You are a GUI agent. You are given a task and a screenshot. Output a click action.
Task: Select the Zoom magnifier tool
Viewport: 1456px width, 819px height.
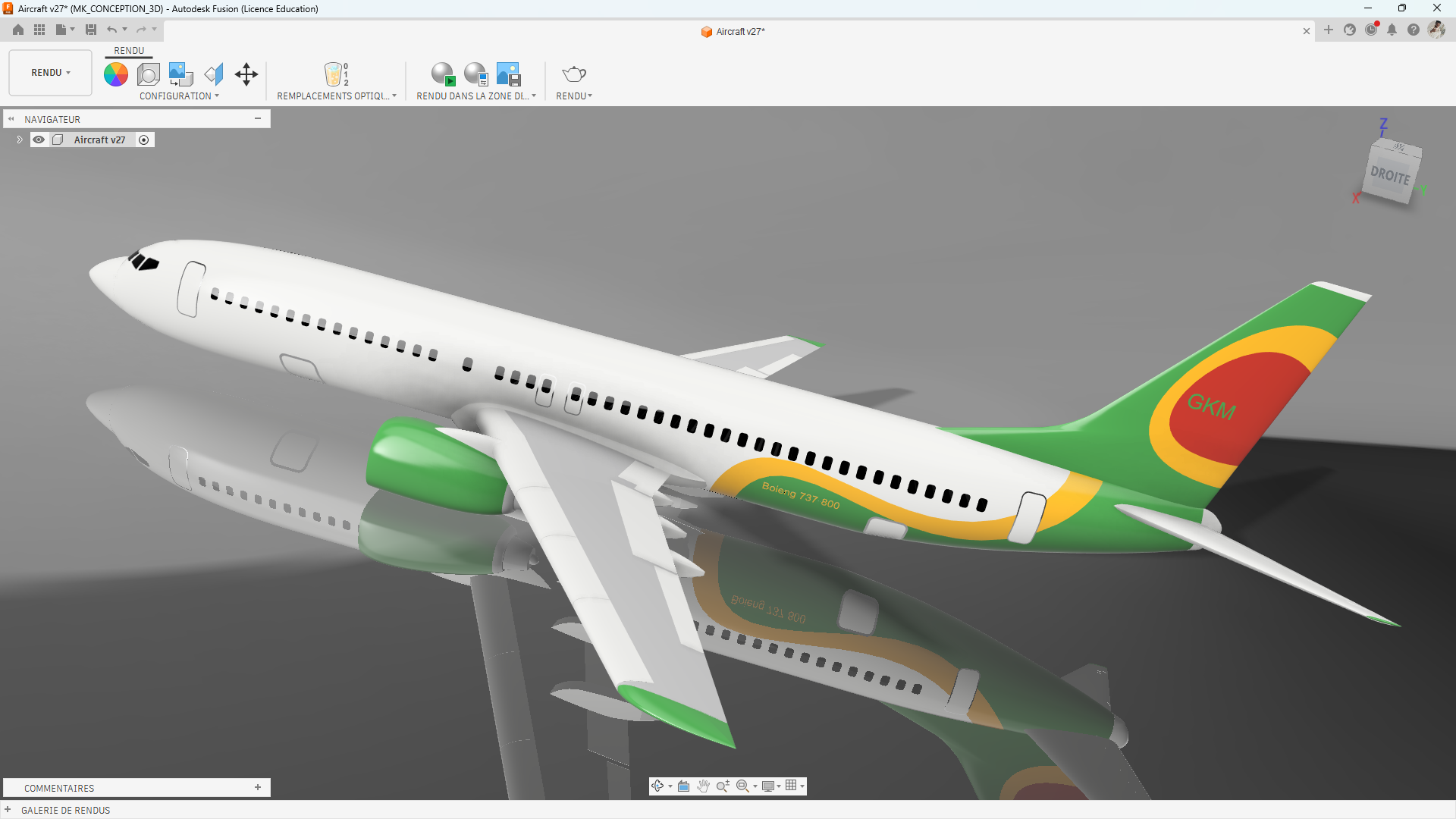(x=723, y=786)
